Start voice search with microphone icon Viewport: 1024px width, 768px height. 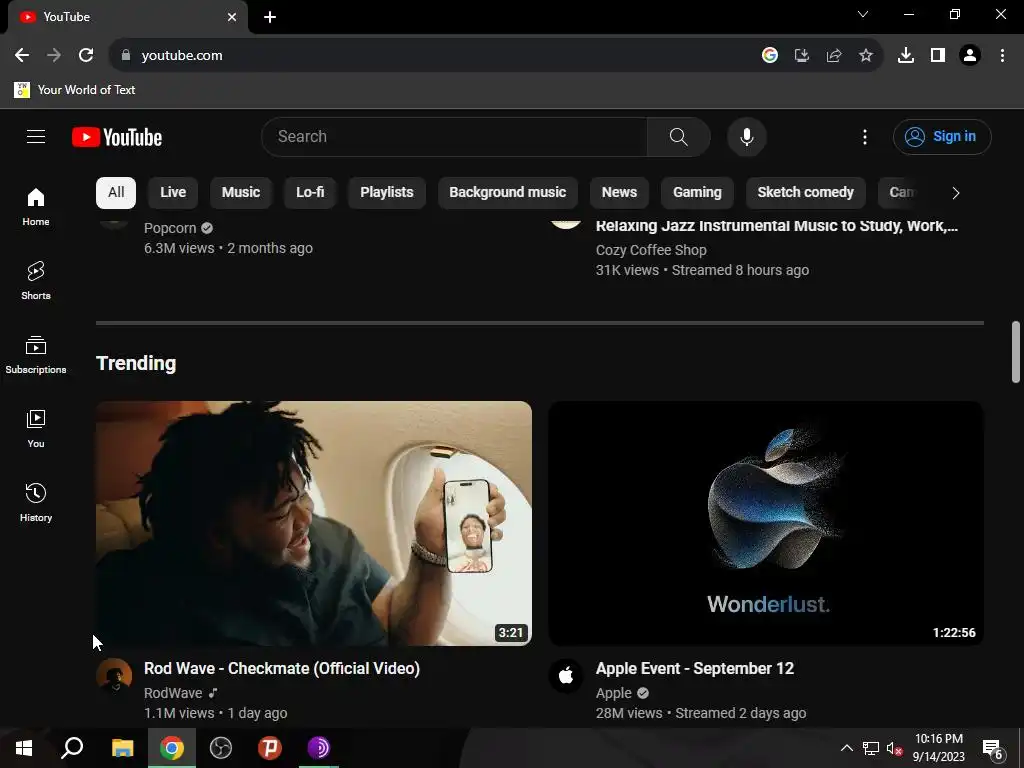point(746,136)
